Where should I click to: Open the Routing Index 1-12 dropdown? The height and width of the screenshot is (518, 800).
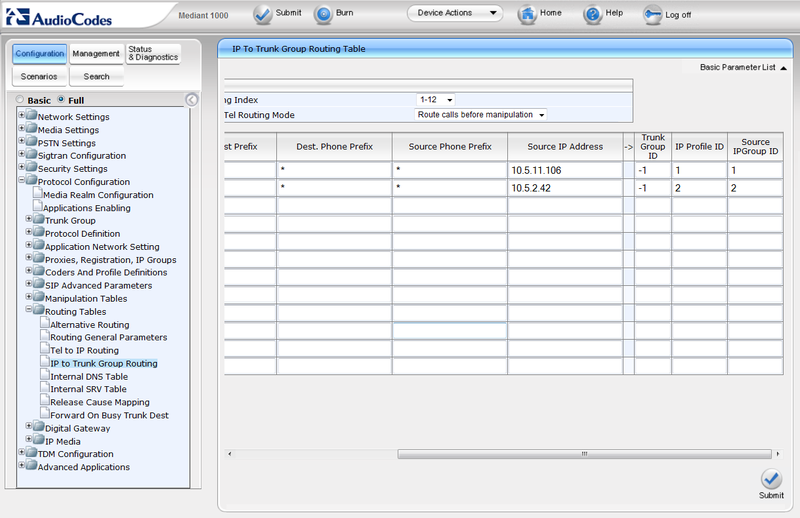[436, 100]
